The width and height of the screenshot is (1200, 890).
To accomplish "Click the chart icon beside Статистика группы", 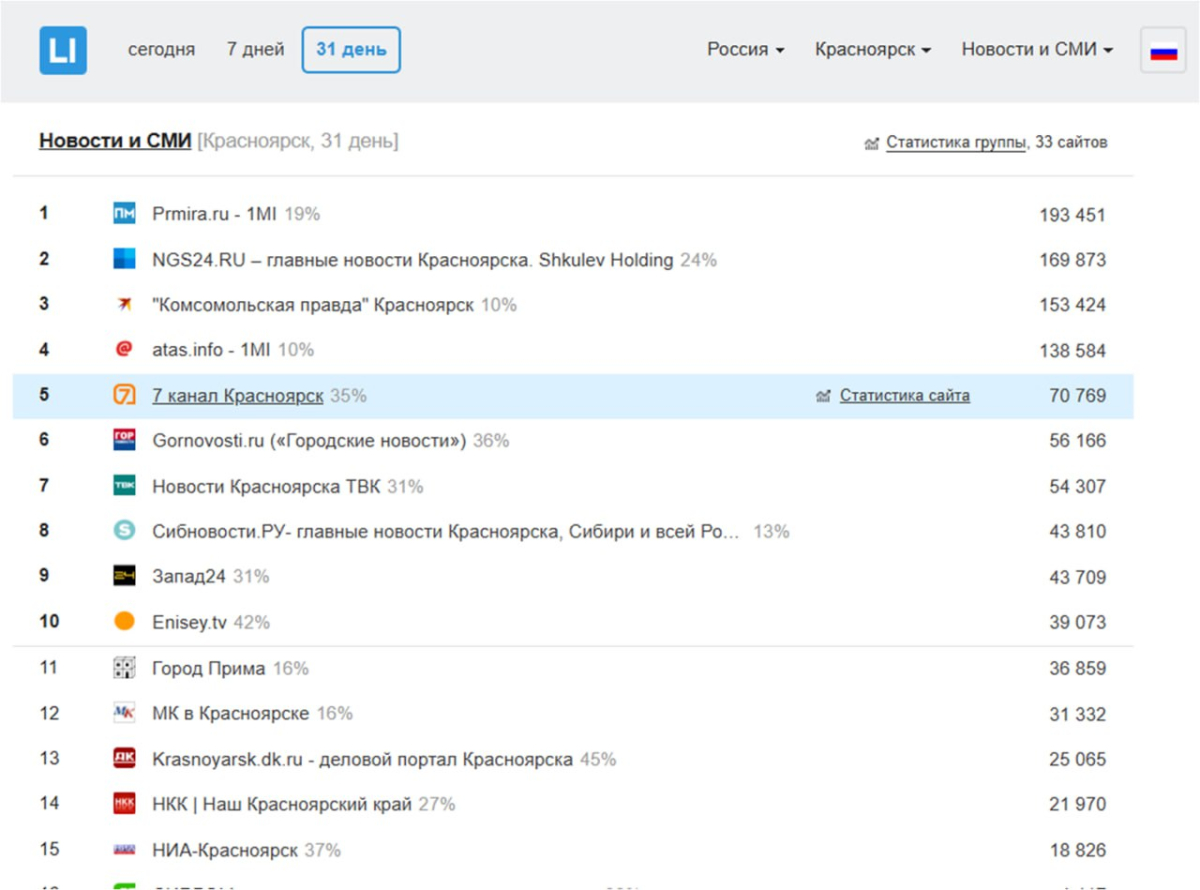I will [x=871, y=144].
